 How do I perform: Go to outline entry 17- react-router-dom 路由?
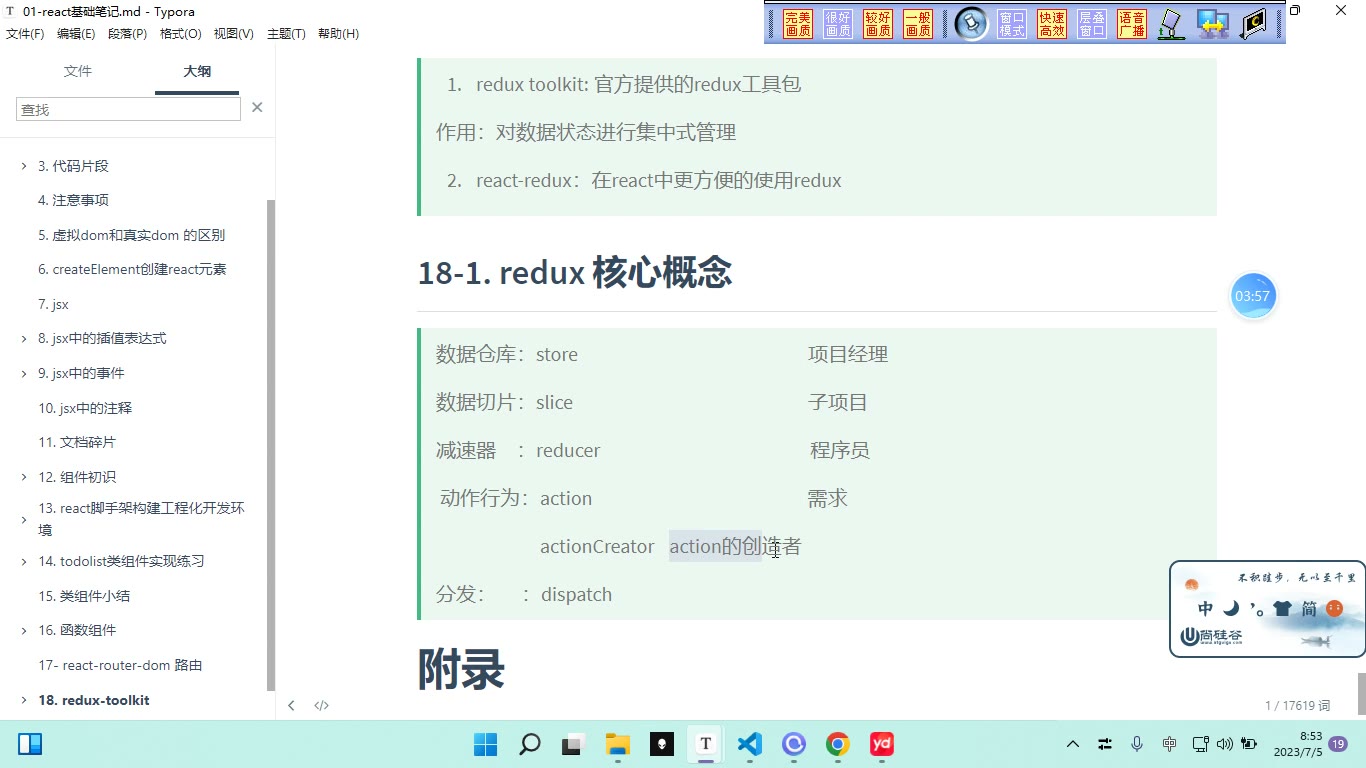(x=120, y=665)
